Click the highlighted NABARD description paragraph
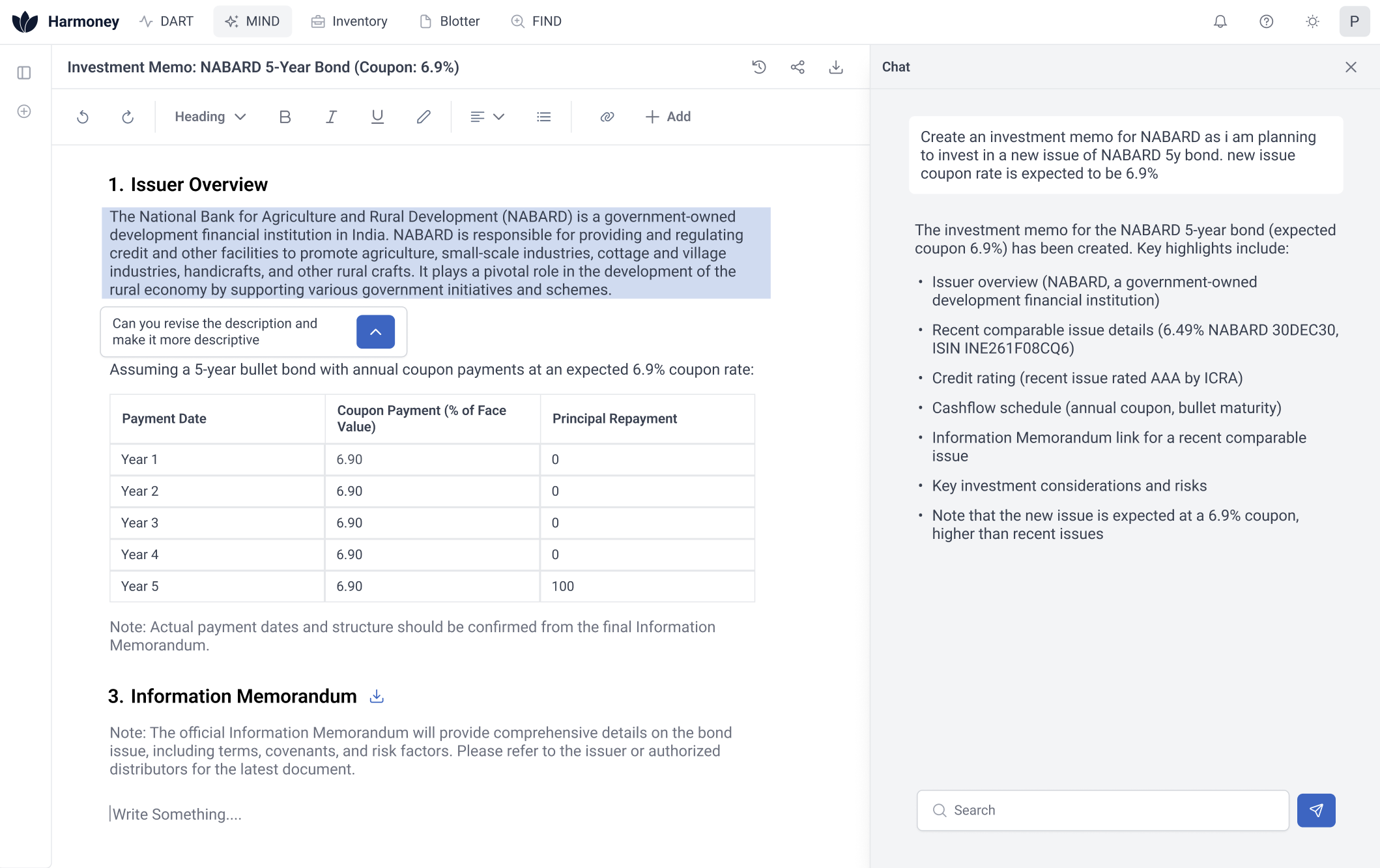Viewport: 1380px width, 868px height. click(x=436, y=253)
